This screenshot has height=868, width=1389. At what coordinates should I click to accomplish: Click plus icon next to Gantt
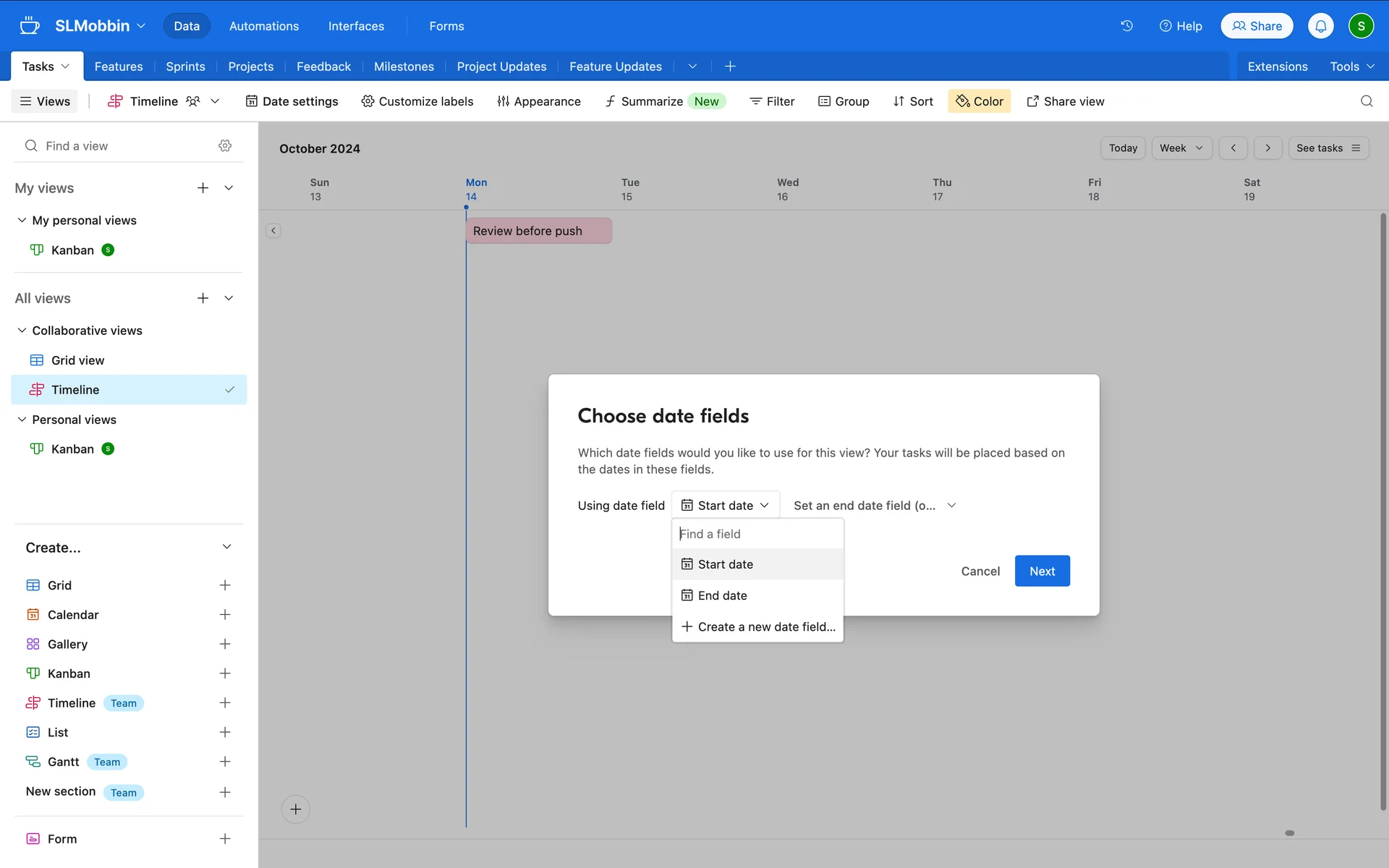tap(225, 762)
